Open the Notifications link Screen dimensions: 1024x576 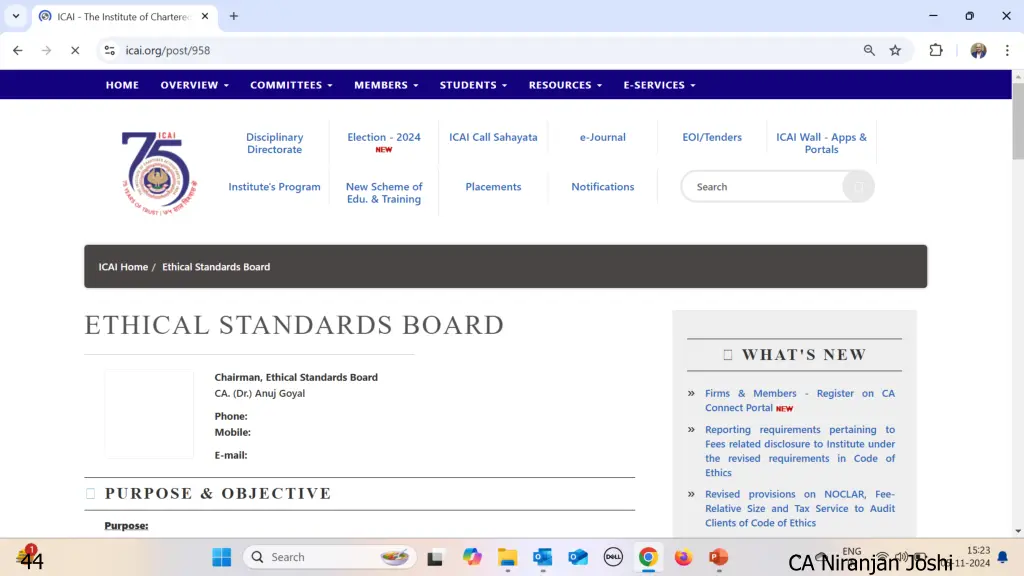point(603,187)
